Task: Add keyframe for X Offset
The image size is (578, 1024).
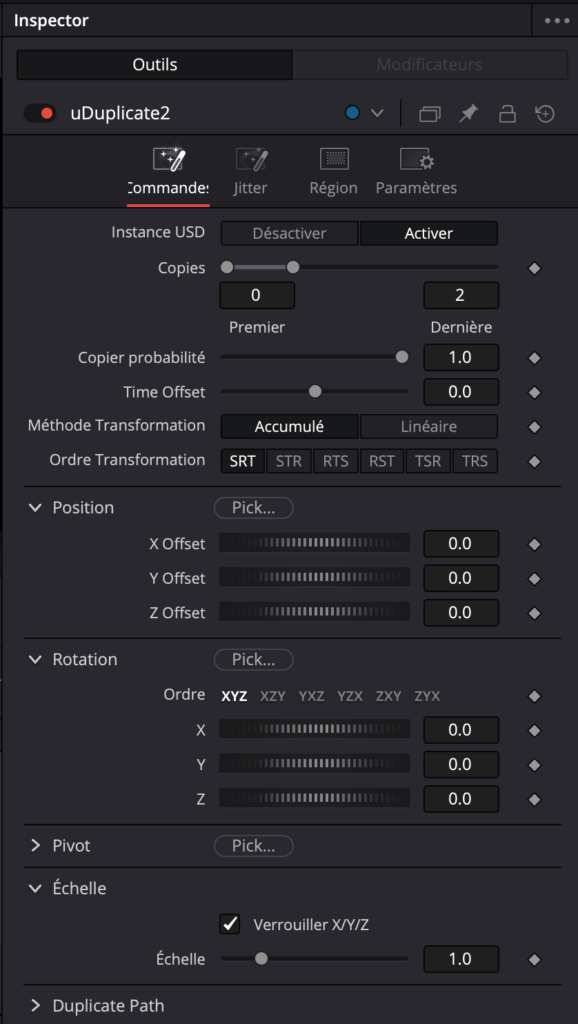Action: 535,544
